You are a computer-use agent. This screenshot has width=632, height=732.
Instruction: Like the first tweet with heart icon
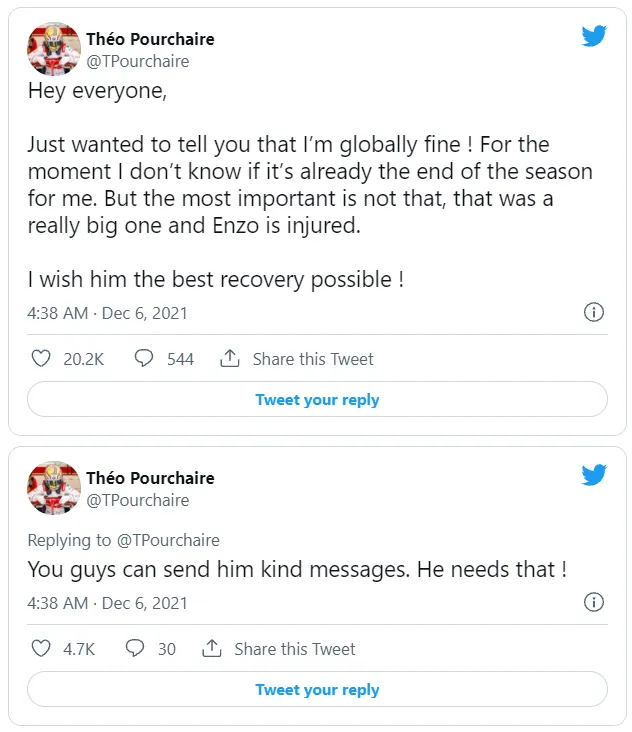(41, 358)
